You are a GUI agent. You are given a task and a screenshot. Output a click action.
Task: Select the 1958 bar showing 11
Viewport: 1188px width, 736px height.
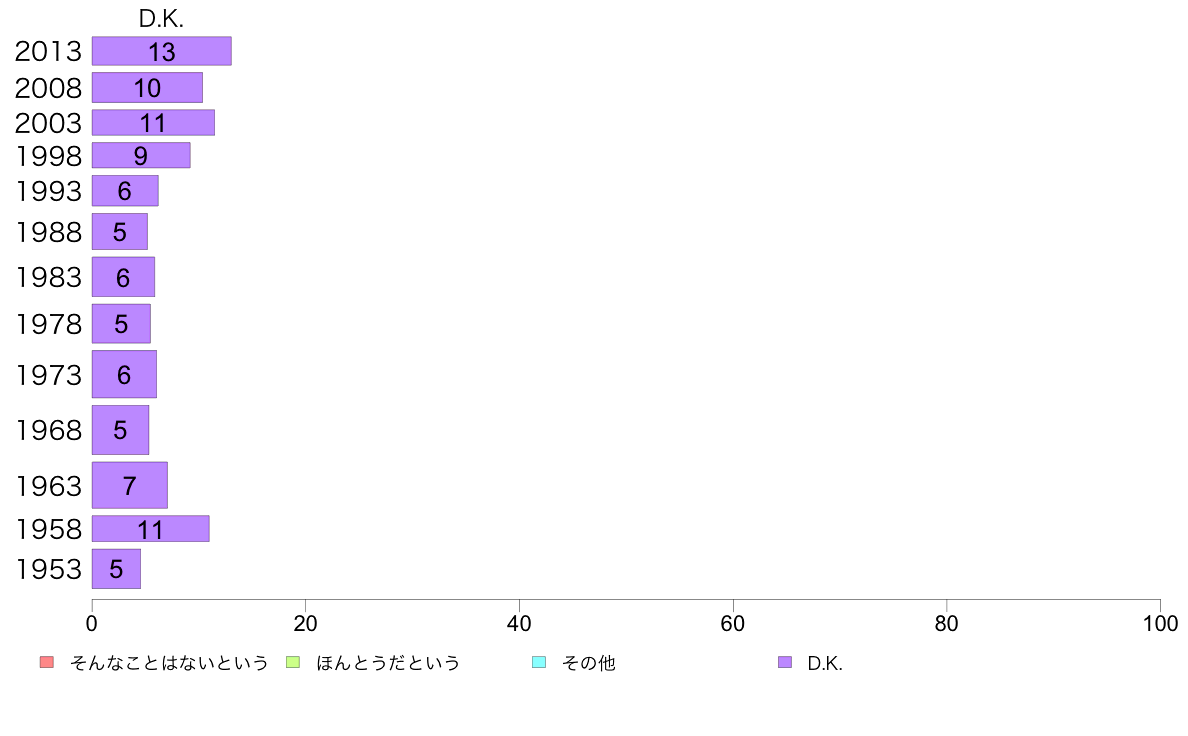point(151,529)
